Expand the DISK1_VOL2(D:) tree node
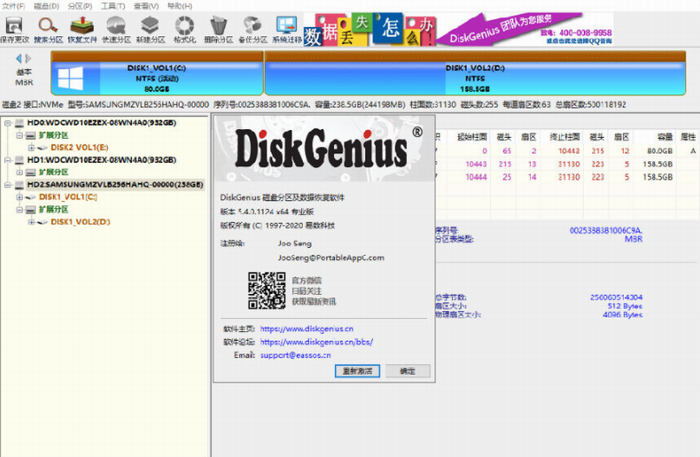The image size is (700, 457). (31, 221)
